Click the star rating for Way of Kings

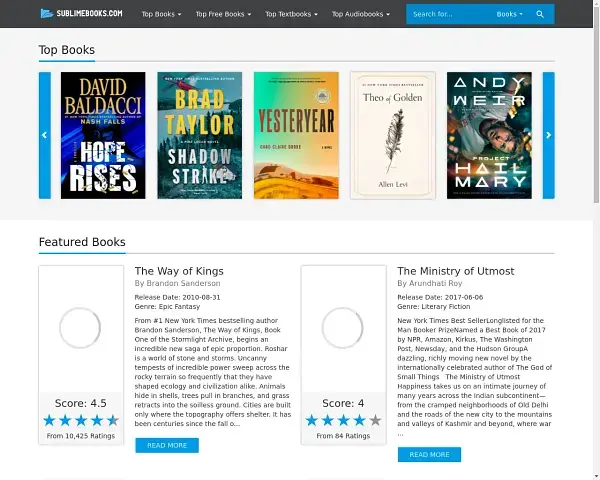[81, 420]
